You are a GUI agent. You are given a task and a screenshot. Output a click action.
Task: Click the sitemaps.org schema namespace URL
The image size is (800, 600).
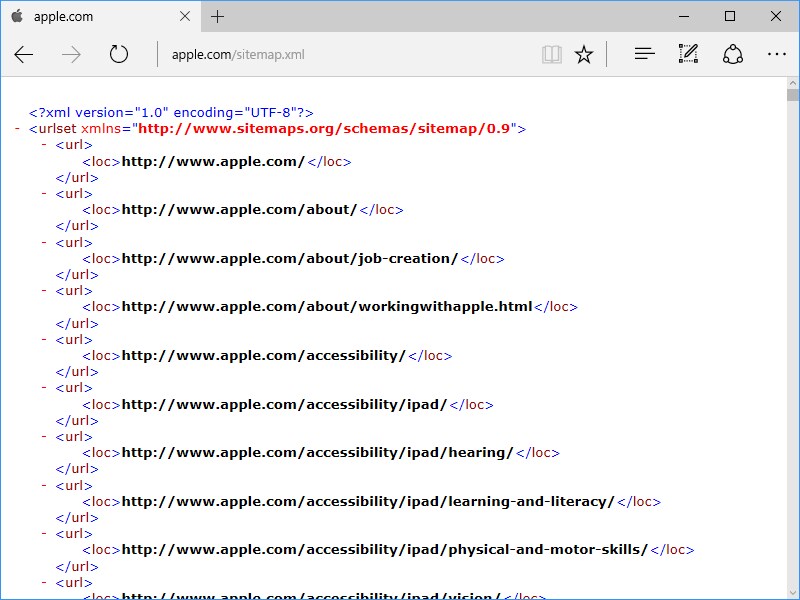[x=324, y=129]
